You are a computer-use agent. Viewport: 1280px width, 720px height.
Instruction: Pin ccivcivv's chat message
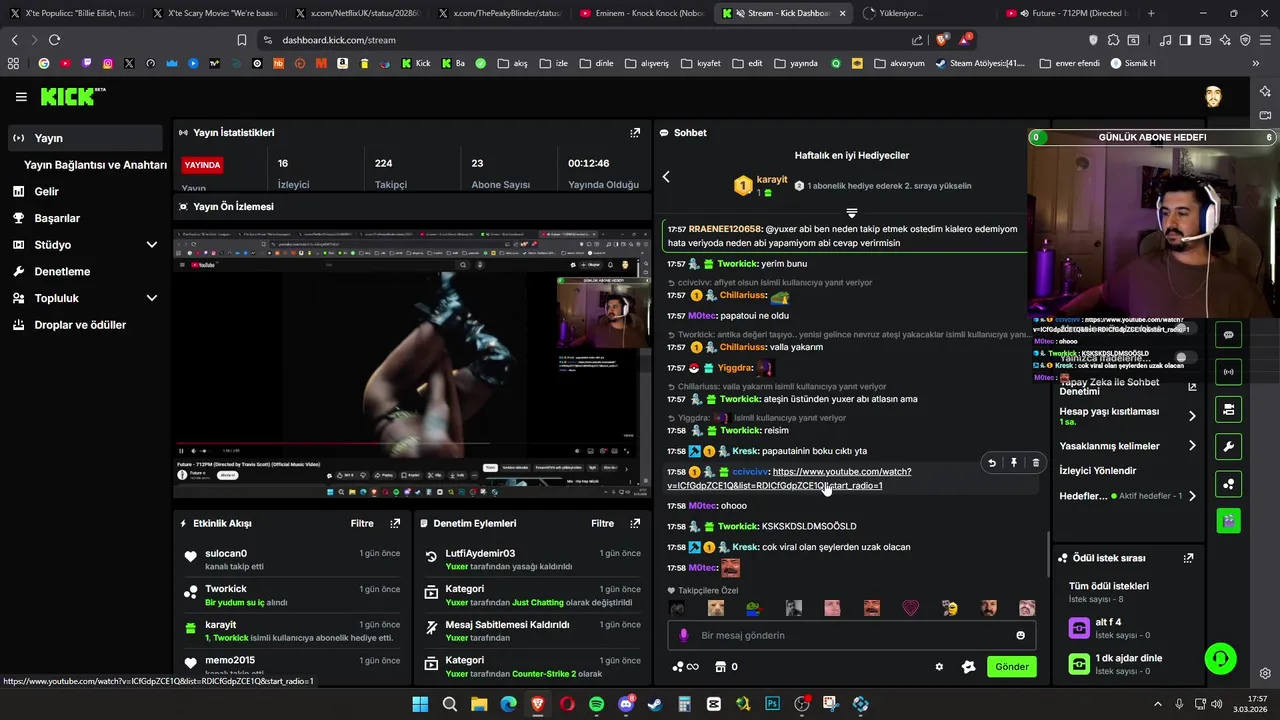[1014, 463]
